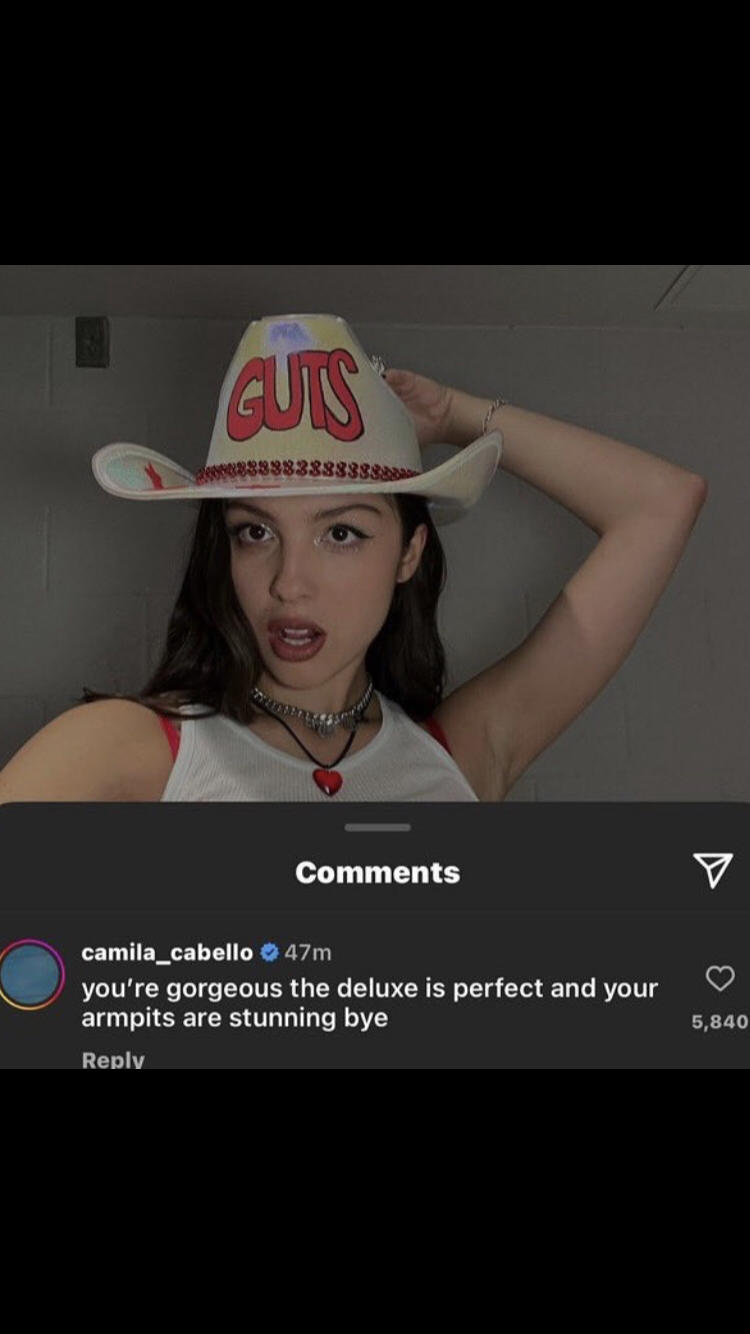Viewport: 750px width, 1334px height.
Task: View the 5,840 likes count
Action: click(720, 1021)
